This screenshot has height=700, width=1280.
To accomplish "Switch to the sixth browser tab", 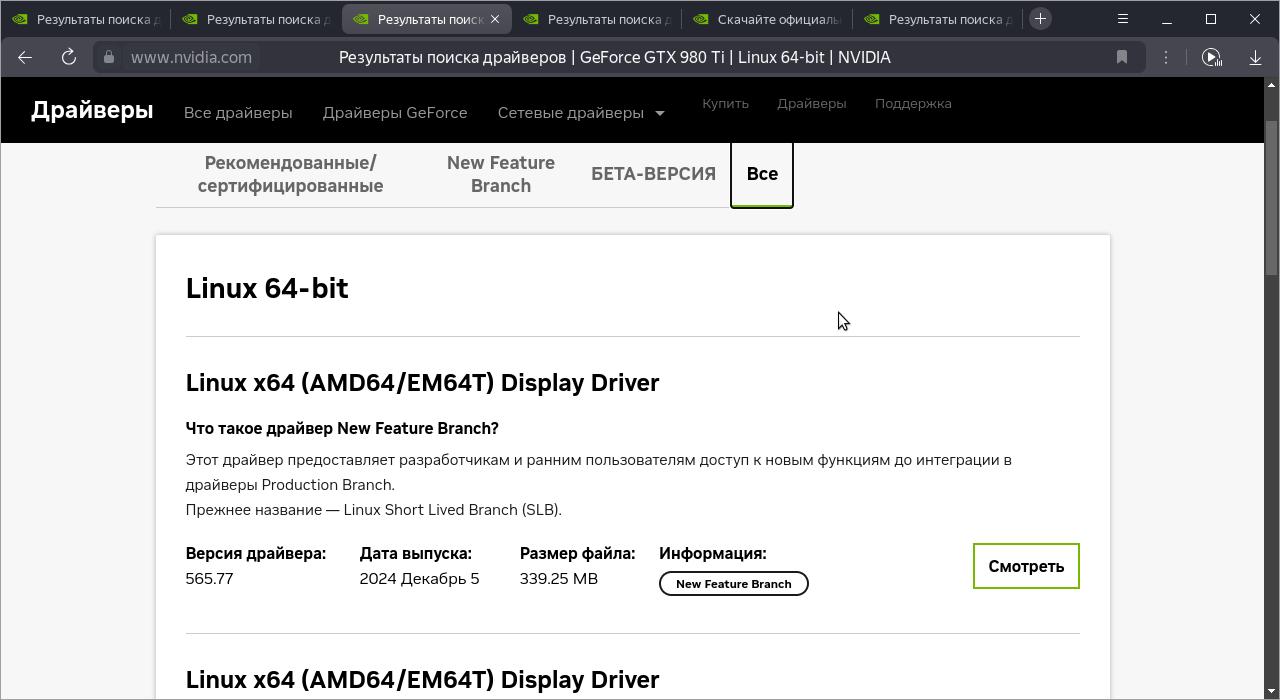I will 938,19.
